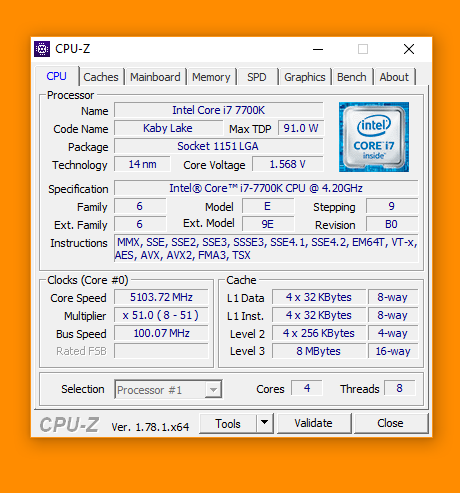This screenshot has width=460, height=493.
Task: Go to the SPD tab
Action: click(257, 77)
